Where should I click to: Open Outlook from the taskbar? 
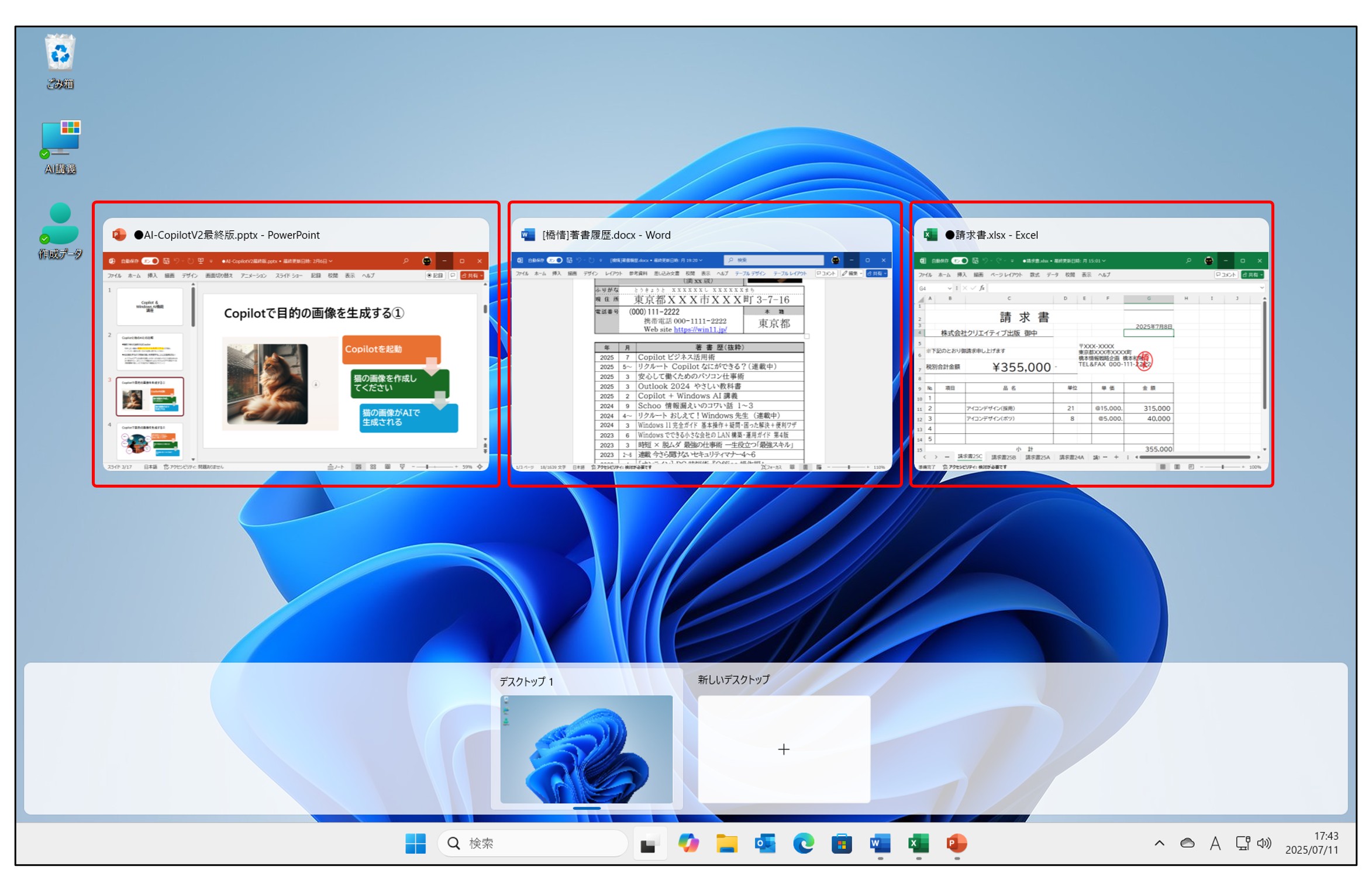click(x=765, y=843)
